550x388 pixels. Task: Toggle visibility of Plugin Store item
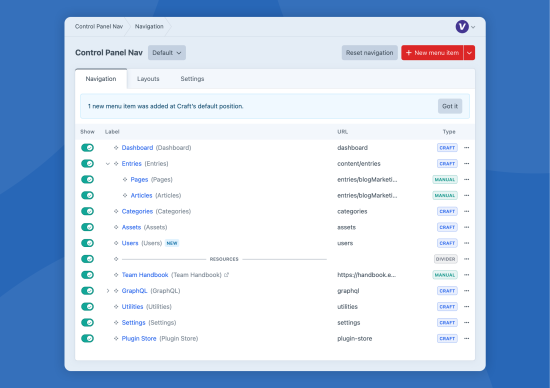87,339
